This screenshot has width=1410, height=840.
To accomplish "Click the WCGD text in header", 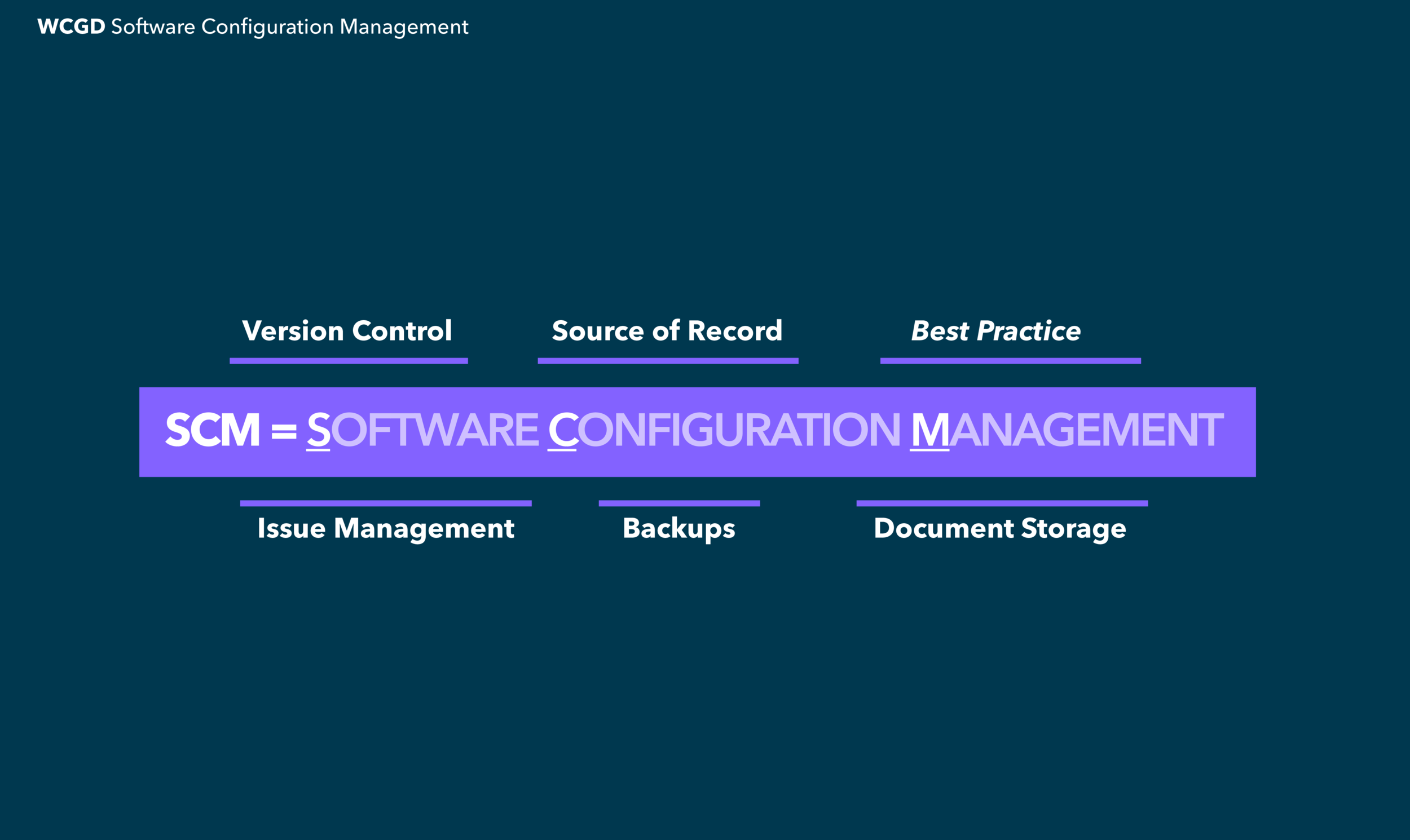I will click(72, 26).
